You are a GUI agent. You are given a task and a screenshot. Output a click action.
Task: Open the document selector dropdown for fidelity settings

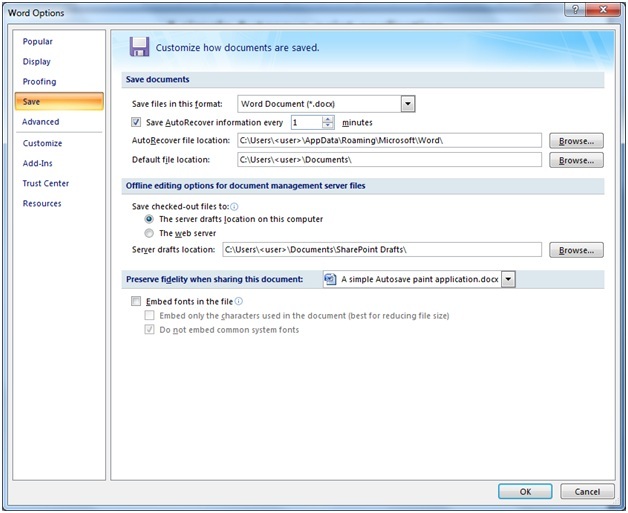click(x=508, y=279)
